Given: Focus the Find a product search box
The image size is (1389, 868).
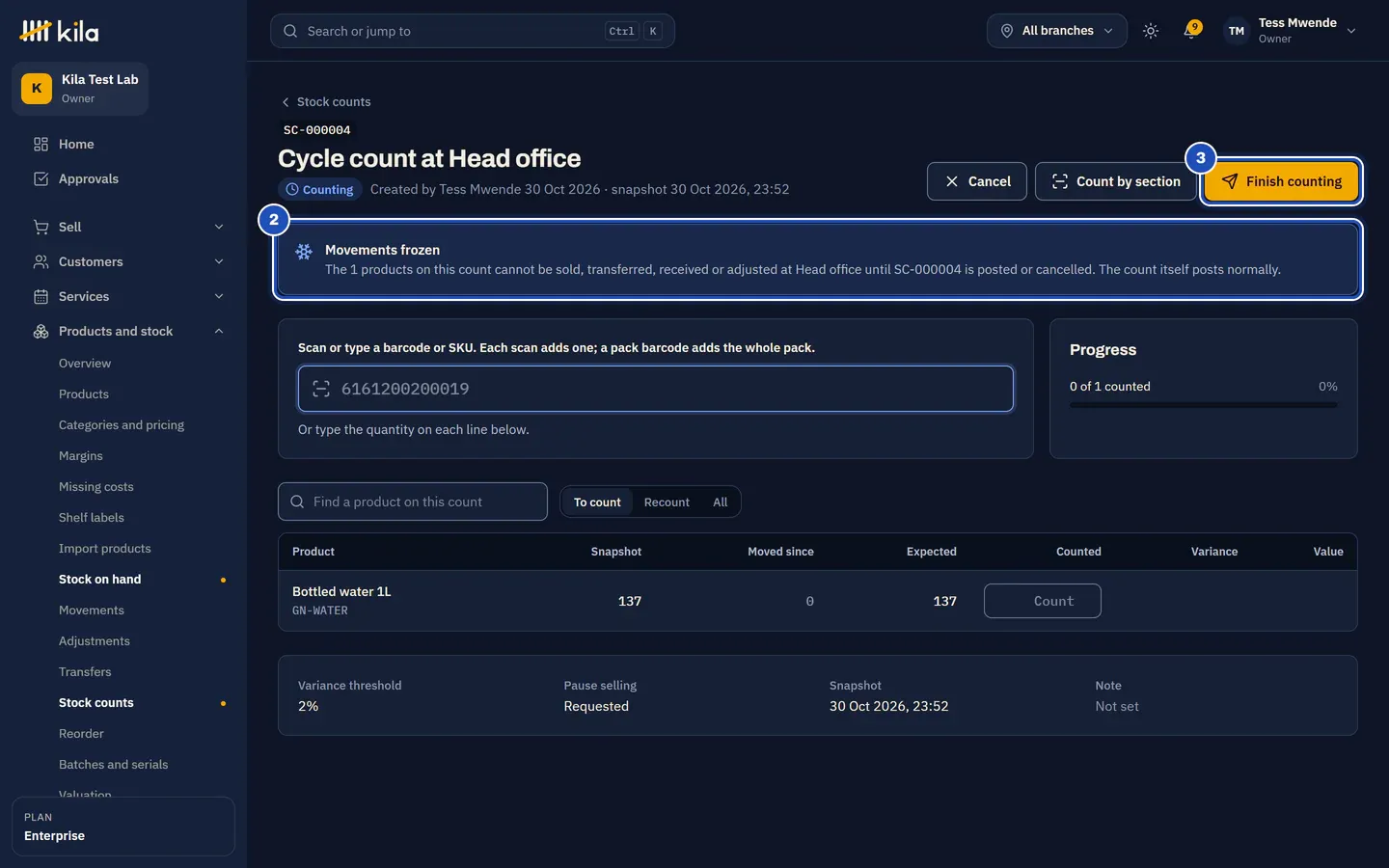Looking at the screenshot, I should (x=413, y=502).
